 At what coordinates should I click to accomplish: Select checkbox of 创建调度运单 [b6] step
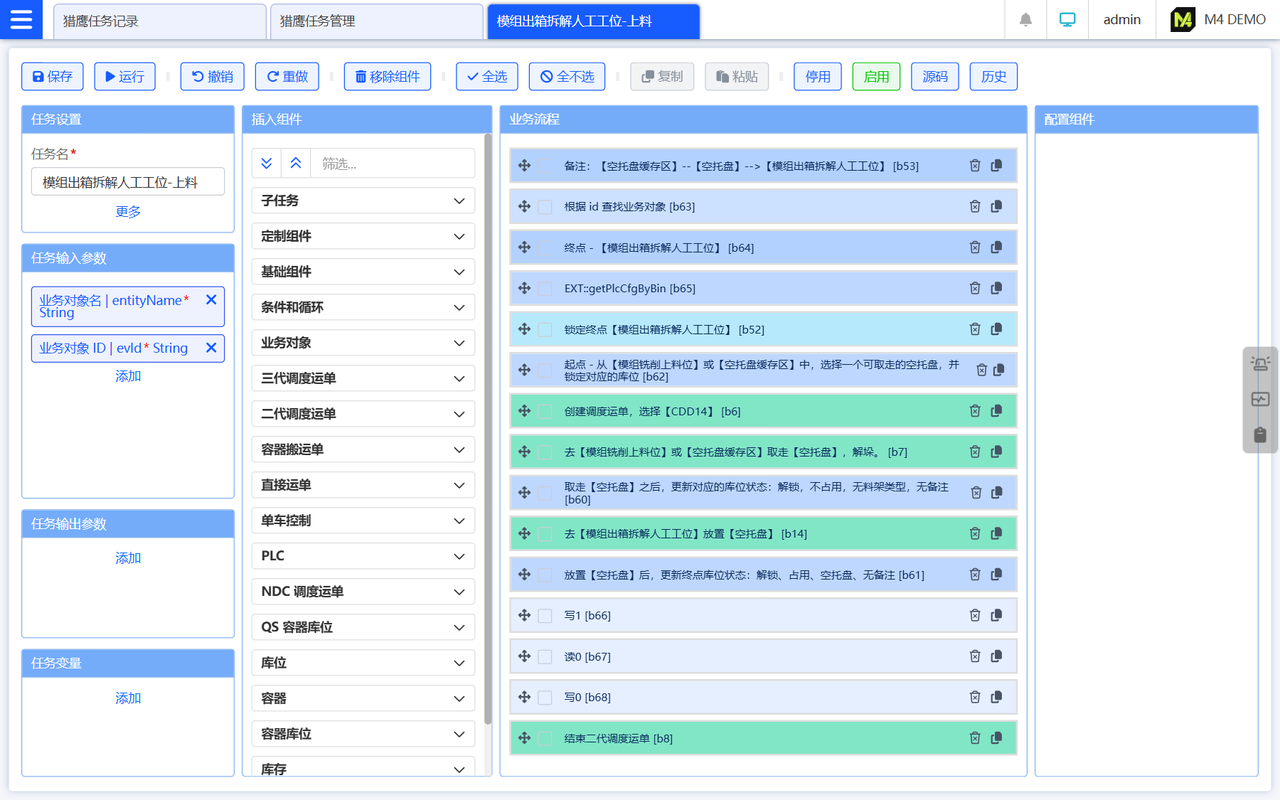click(x=545, y=412)
